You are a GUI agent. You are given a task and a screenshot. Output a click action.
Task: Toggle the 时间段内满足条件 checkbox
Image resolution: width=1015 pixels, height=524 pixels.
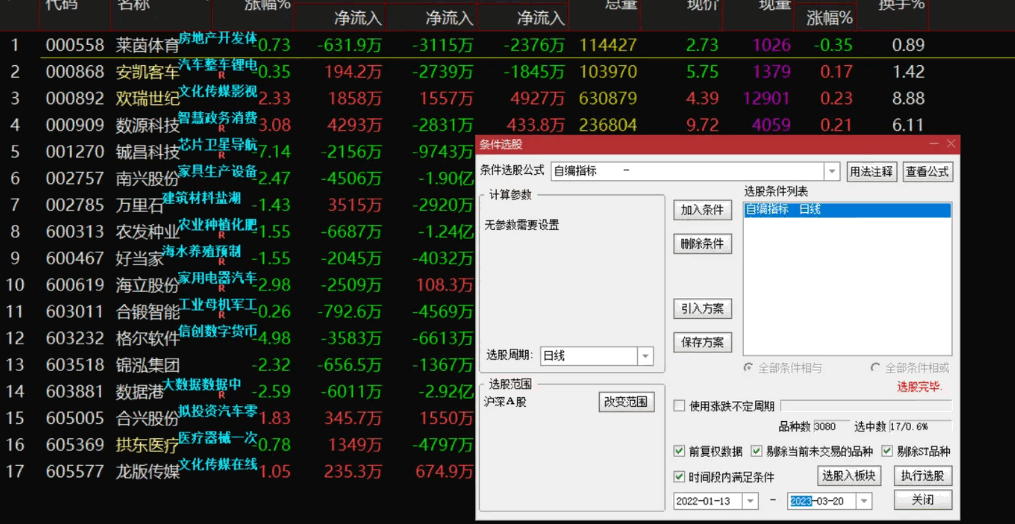pyautogui.click(x=679, y=477)
